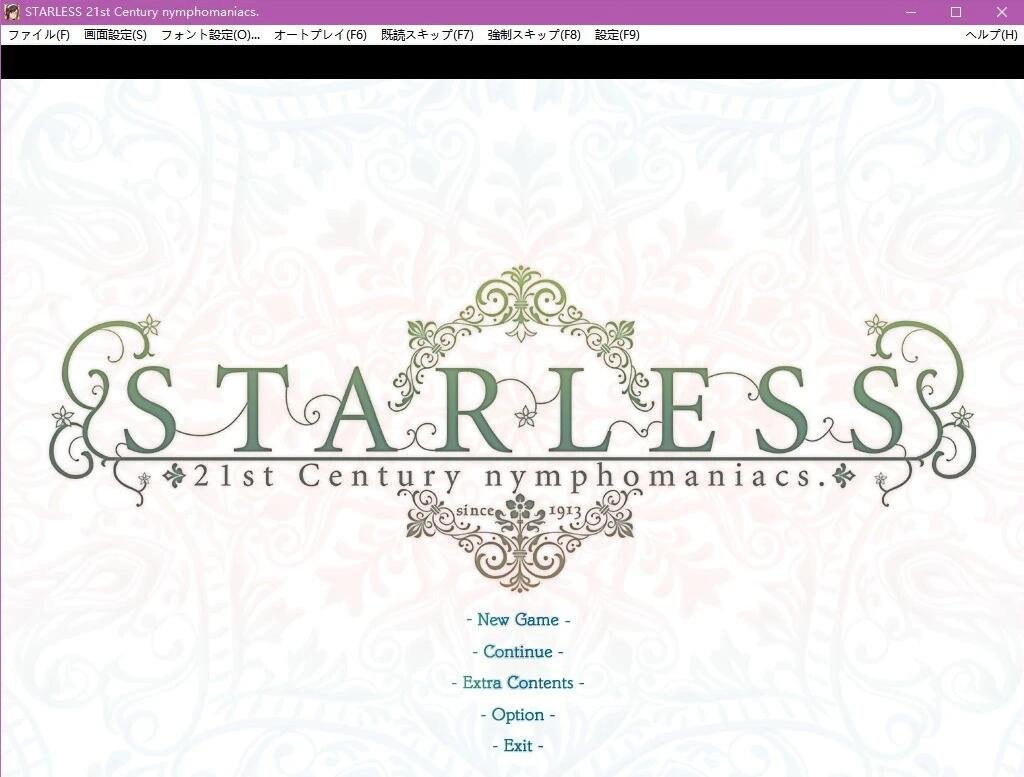Close the STARLESS game window
The height and width of the screenshot is (777, 1024).
click(x=1002, y=12)
